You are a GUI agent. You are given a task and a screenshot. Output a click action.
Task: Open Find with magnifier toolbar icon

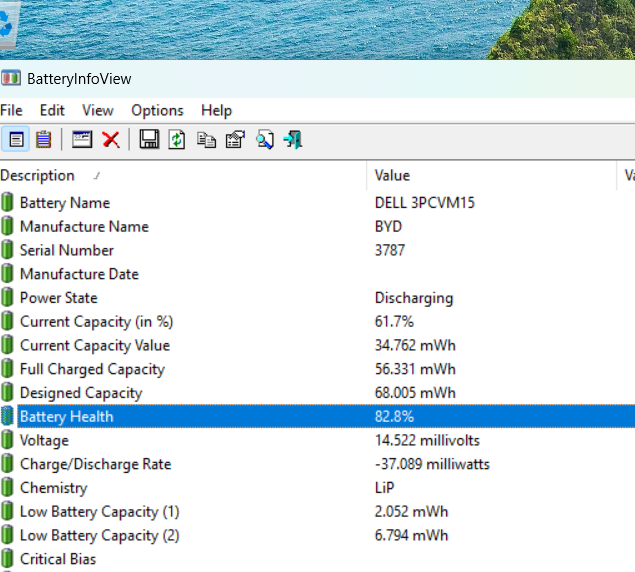click(265, 140)
